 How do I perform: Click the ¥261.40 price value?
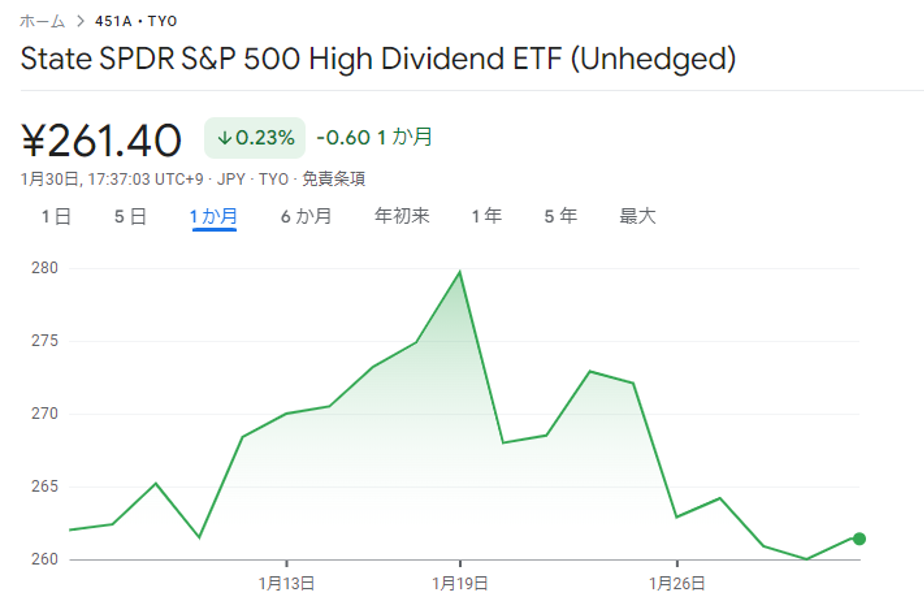(102, 140)
